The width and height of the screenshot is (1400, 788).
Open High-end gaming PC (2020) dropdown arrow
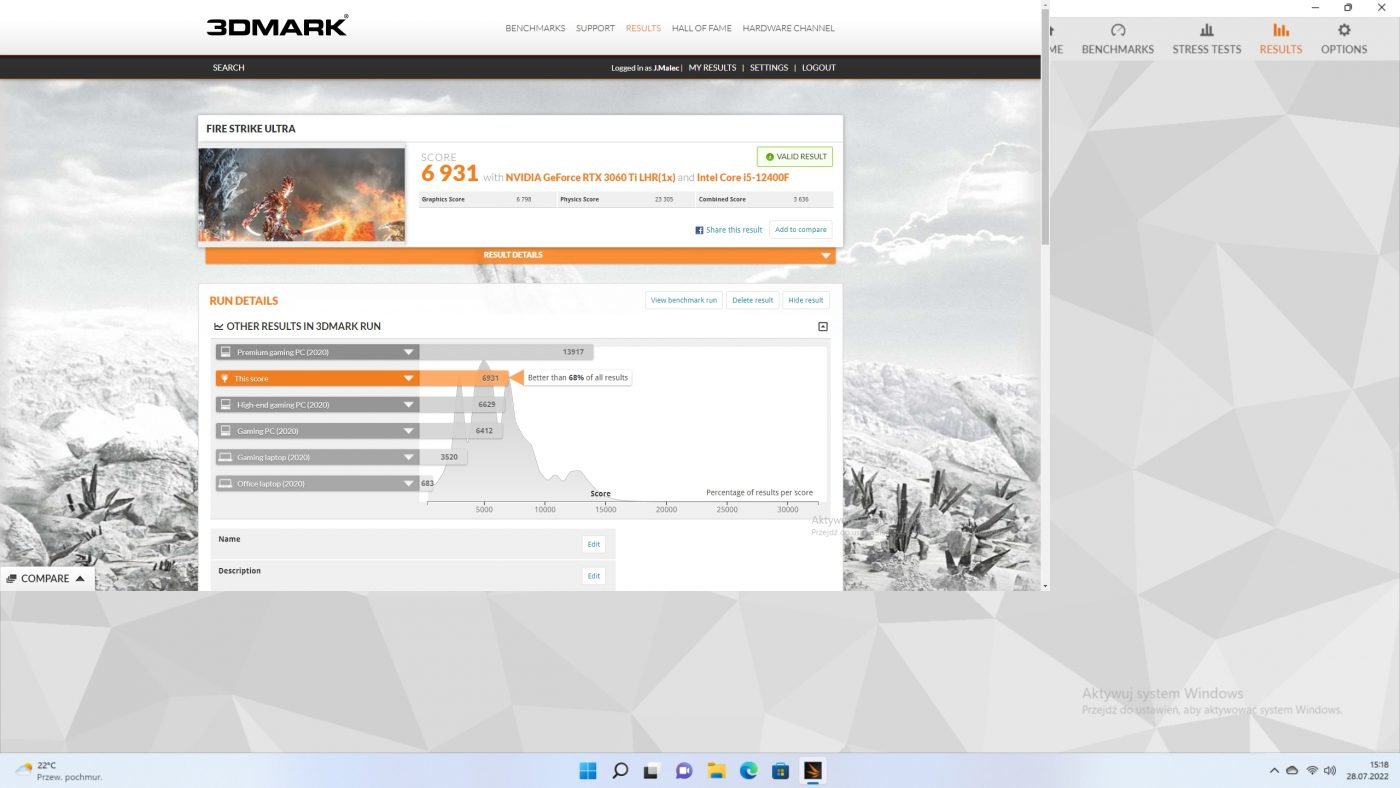(x=409, y=405)
